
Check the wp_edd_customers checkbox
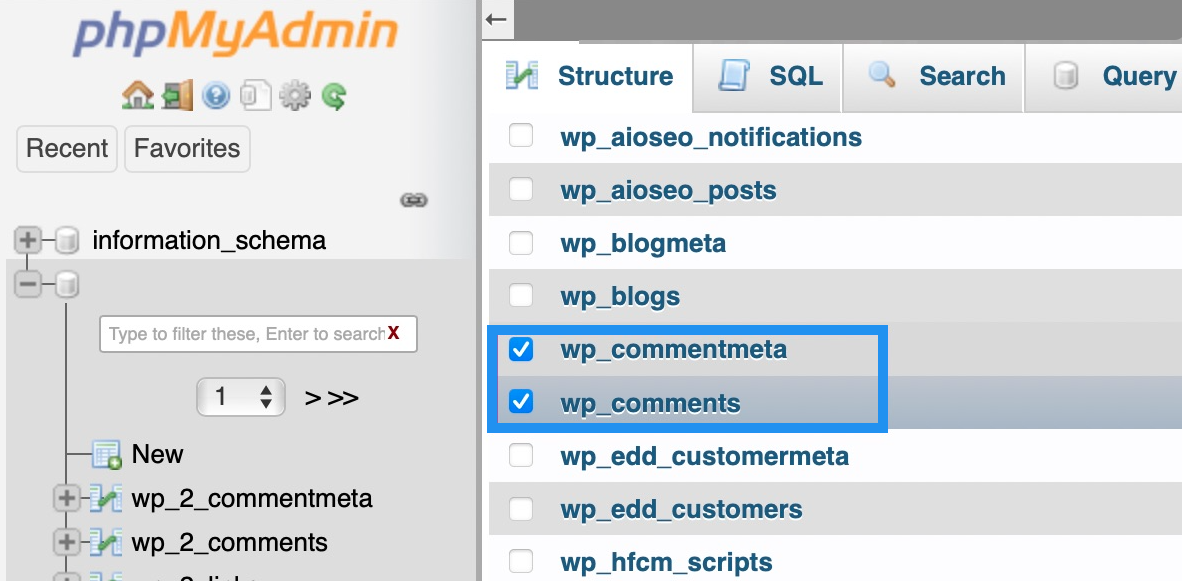[521, 509]
